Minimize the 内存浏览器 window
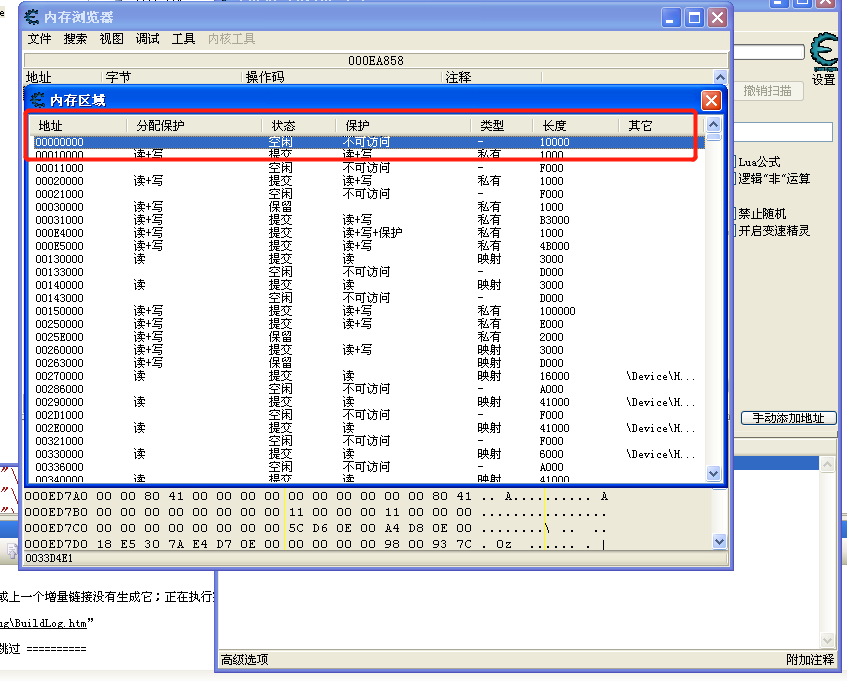Image resolution: width=847 pixels, height=681 pixels. 670,18
